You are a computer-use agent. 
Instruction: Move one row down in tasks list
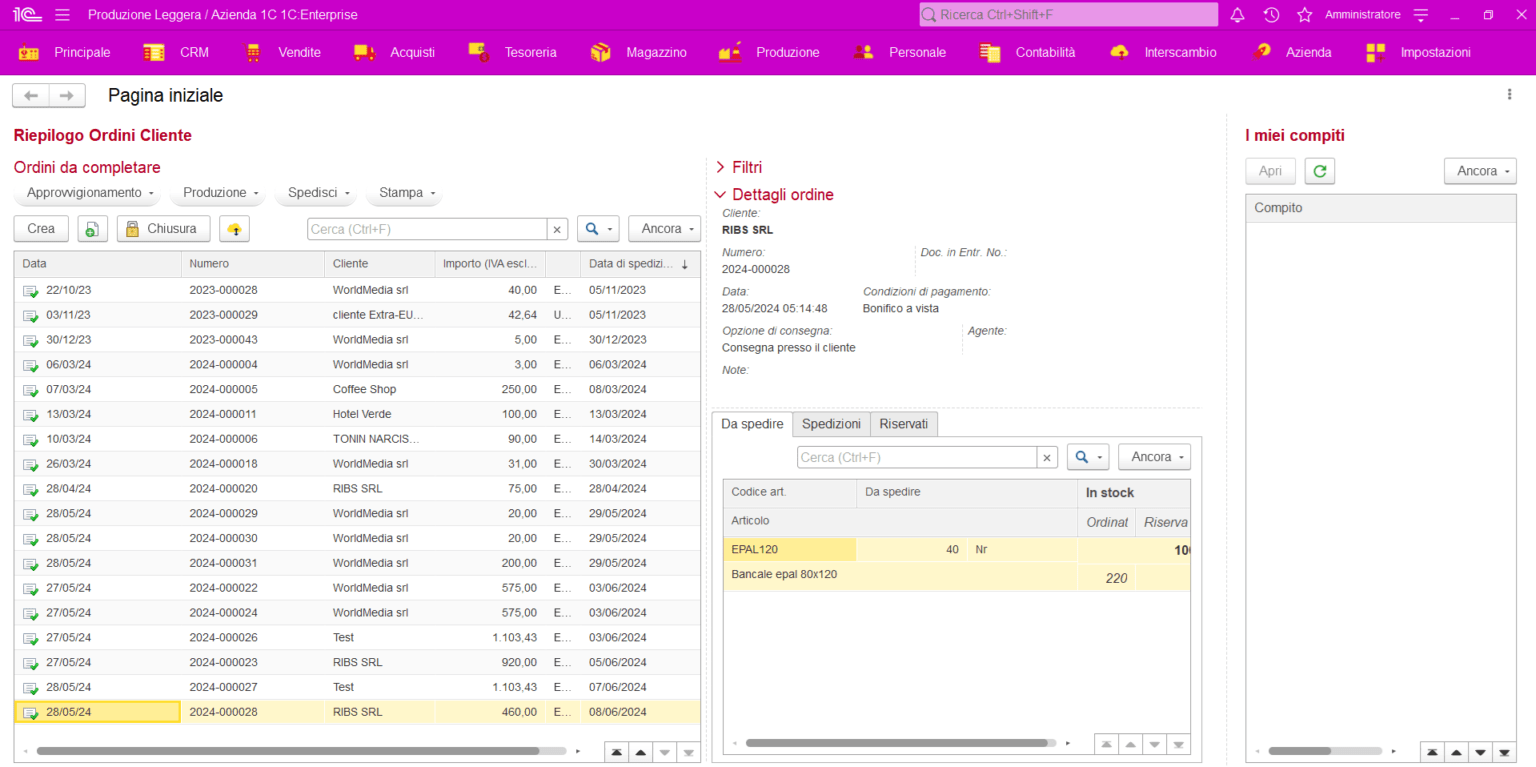(x=1481, y=752)
